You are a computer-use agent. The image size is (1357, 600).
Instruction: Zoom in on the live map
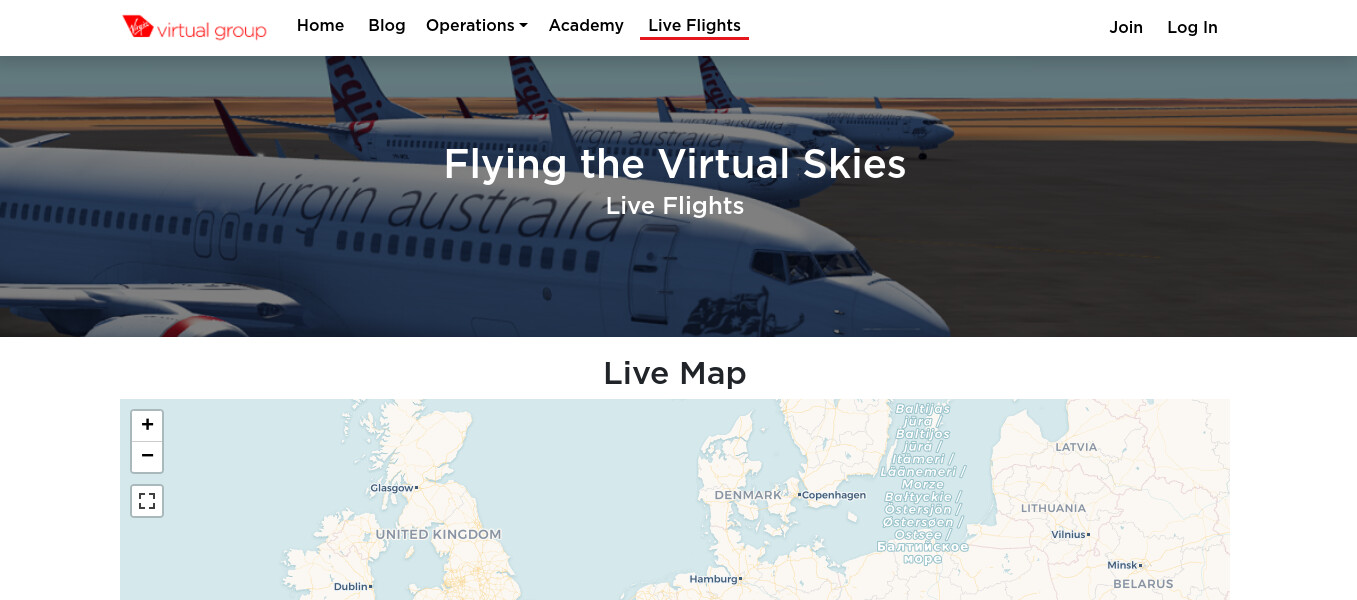147,425
